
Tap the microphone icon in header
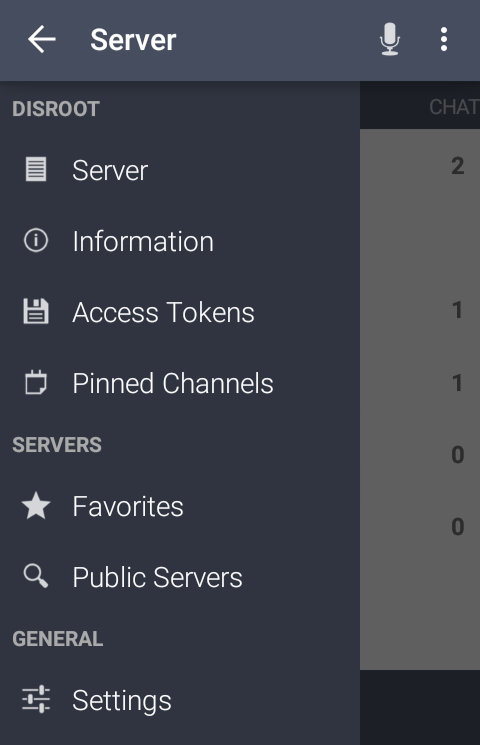tap(390, 39)
